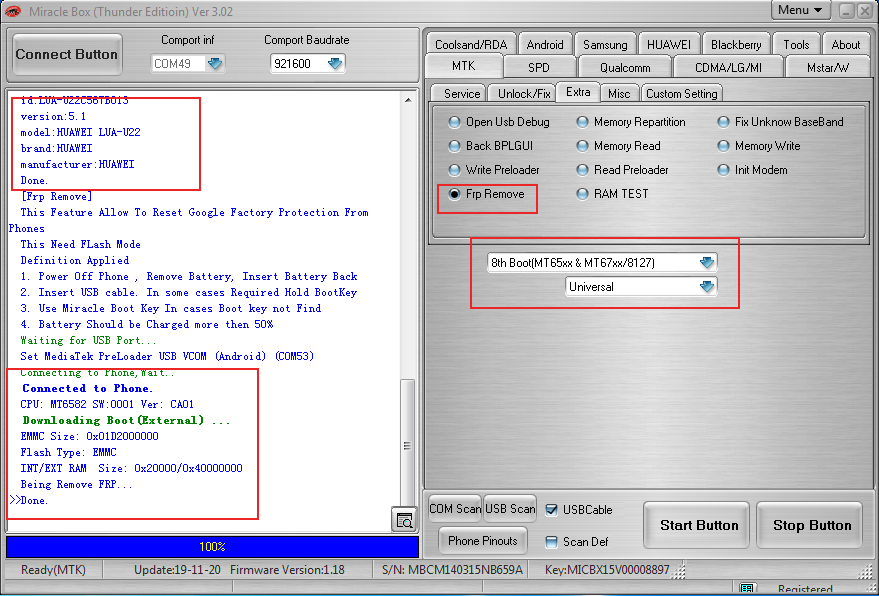Minimize the Miracle Box window
This screenshot has height=596, width=879.
click(847, 11)
